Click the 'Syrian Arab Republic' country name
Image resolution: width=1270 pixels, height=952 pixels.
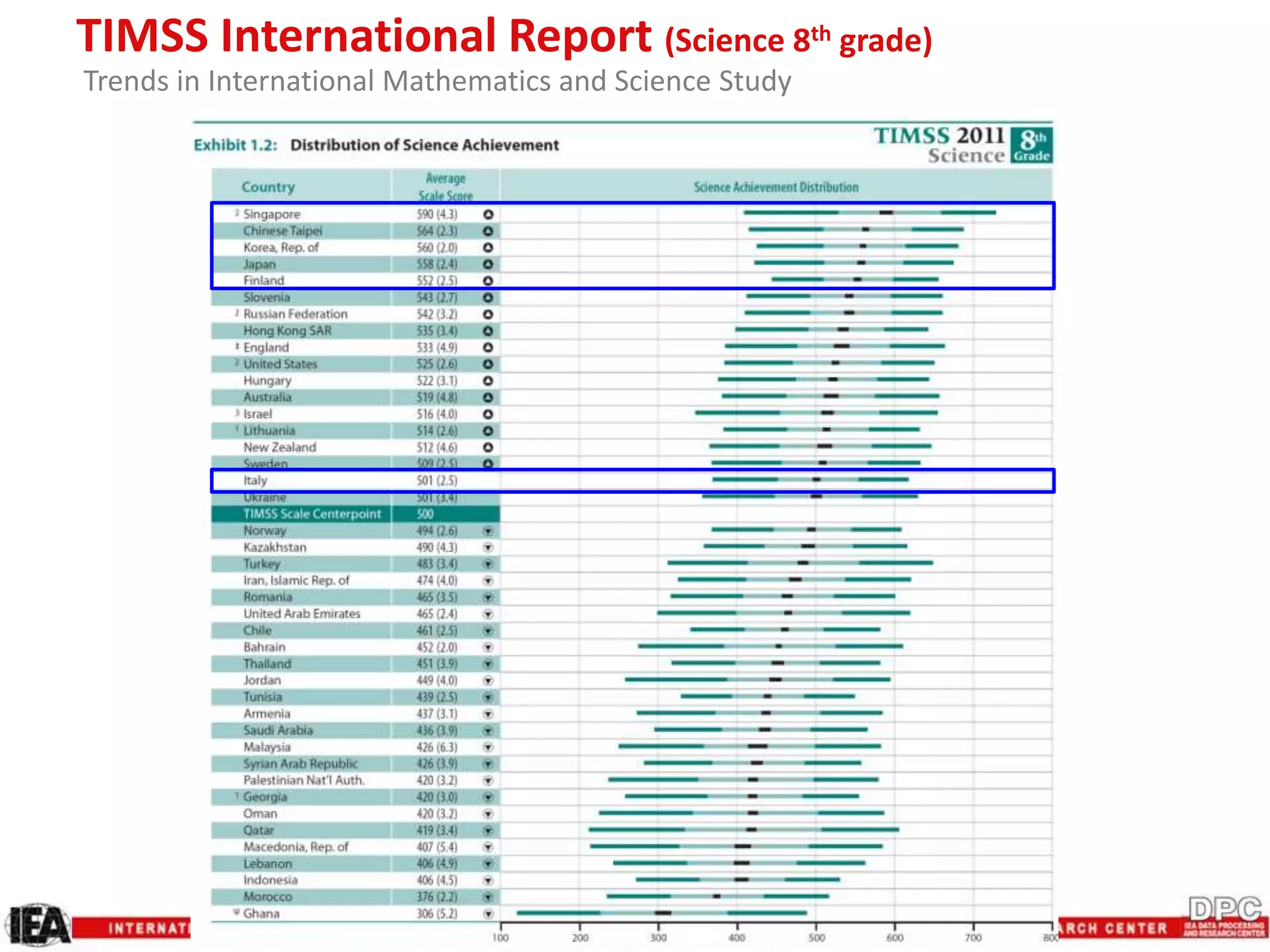click(301, 764)
